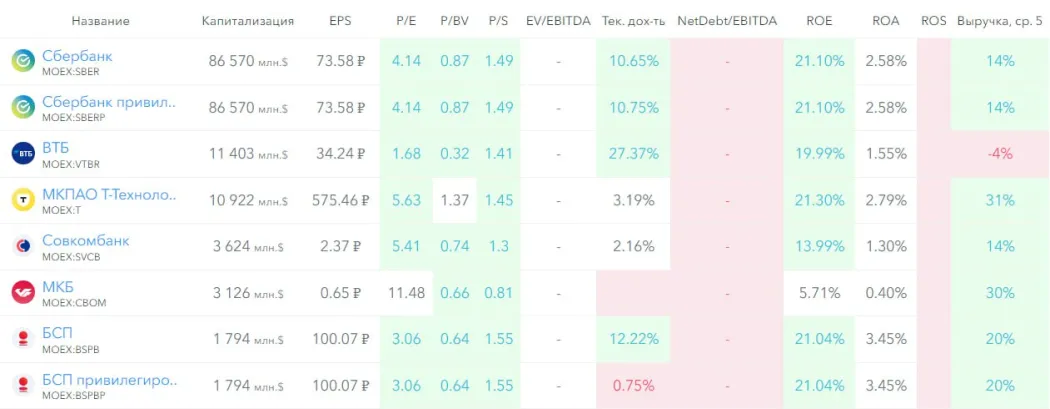1050x409 pixels.
Task: Sort table by Капитализация column
Action: point(247,21)
